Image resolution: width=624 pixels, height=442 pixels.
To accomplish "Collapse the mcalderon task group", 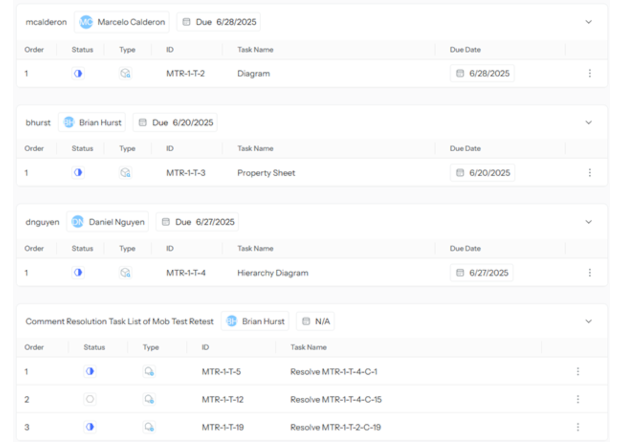I will [588, 22].
